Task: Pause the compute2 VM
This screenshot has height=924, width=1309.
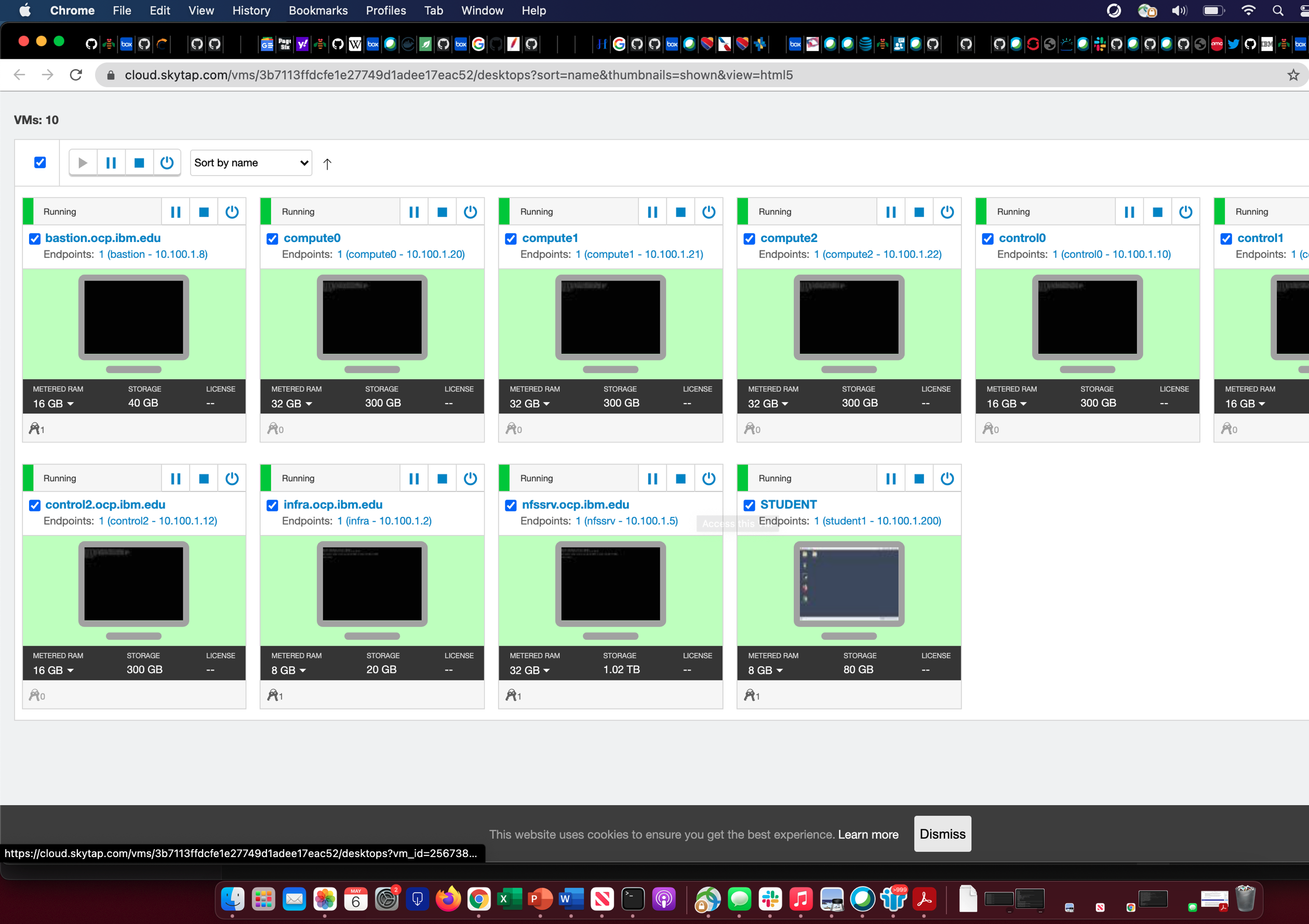Action: click(890, 212)
